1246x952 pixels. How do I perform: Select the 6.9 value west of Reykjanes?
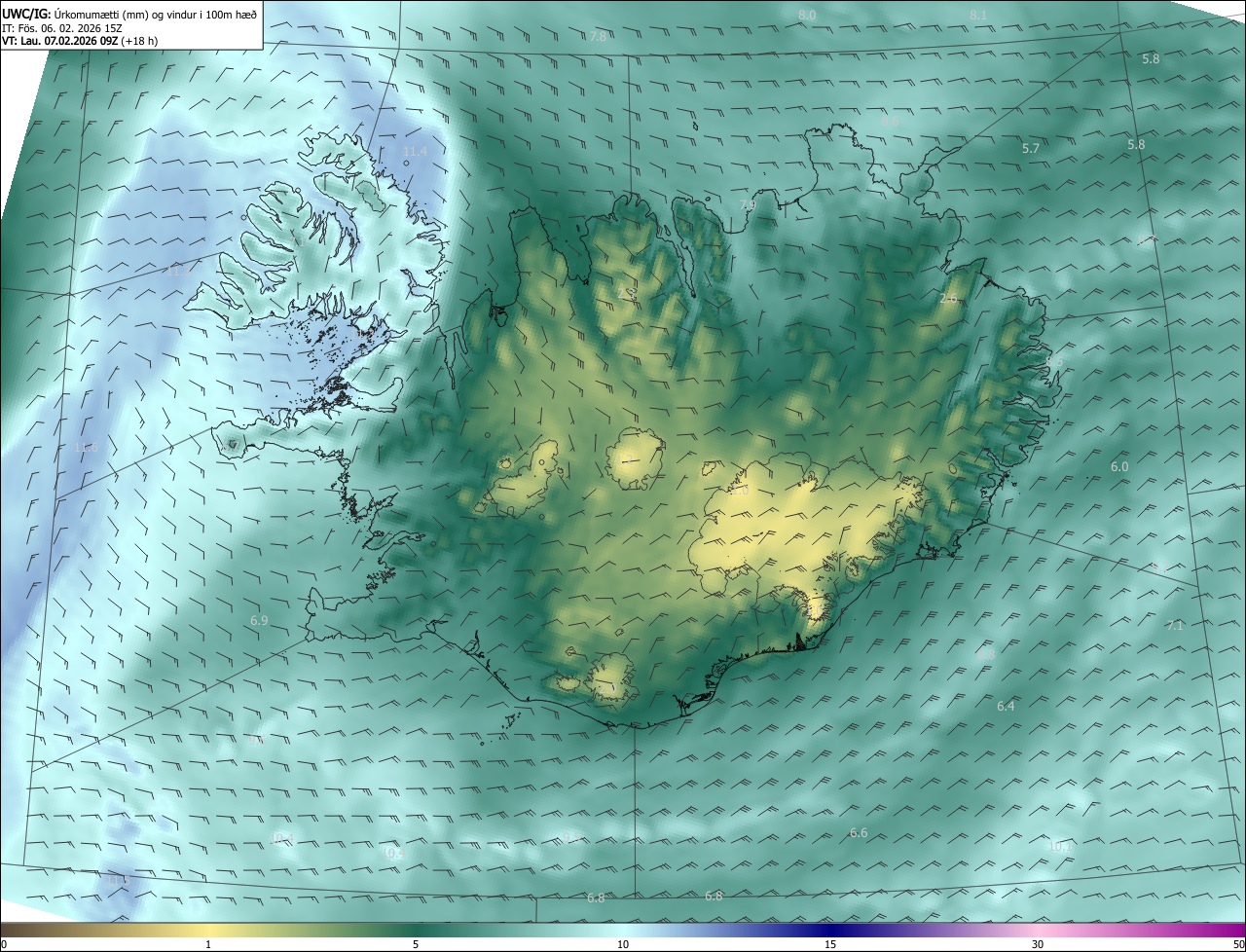pyautogui.click(x=259, y=620)
